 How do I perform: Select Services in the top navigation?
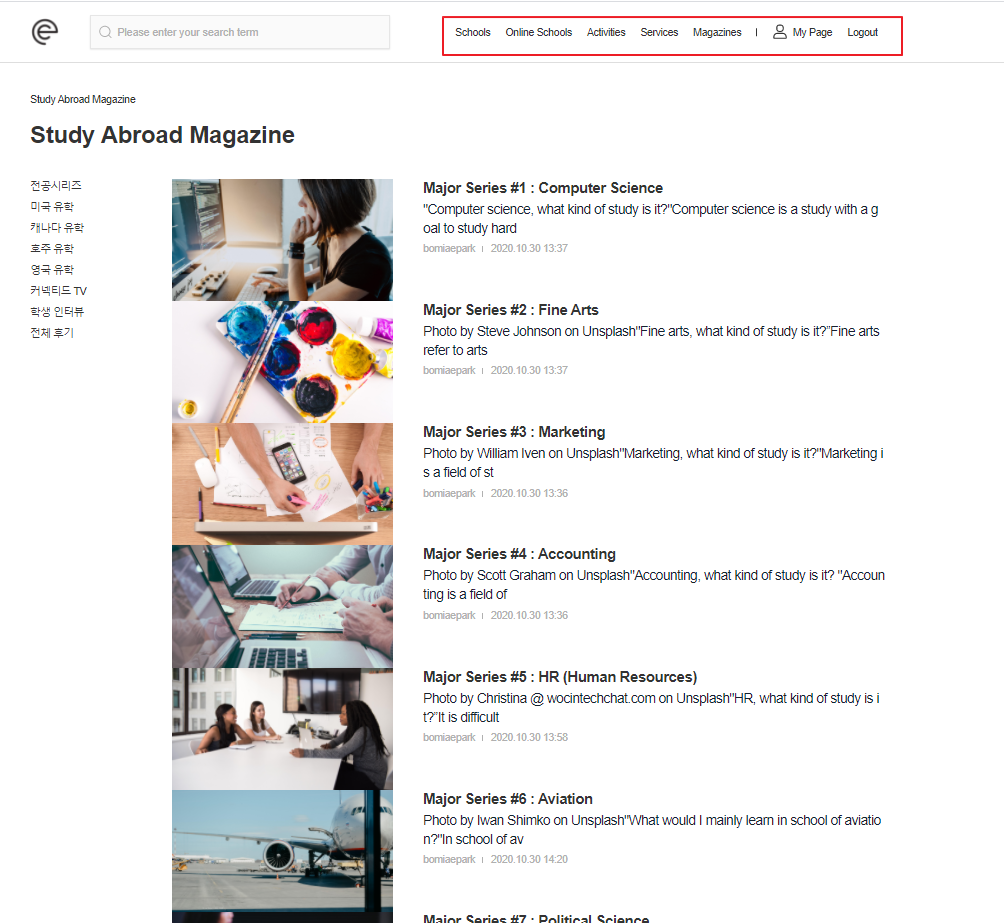click(659, 32)
